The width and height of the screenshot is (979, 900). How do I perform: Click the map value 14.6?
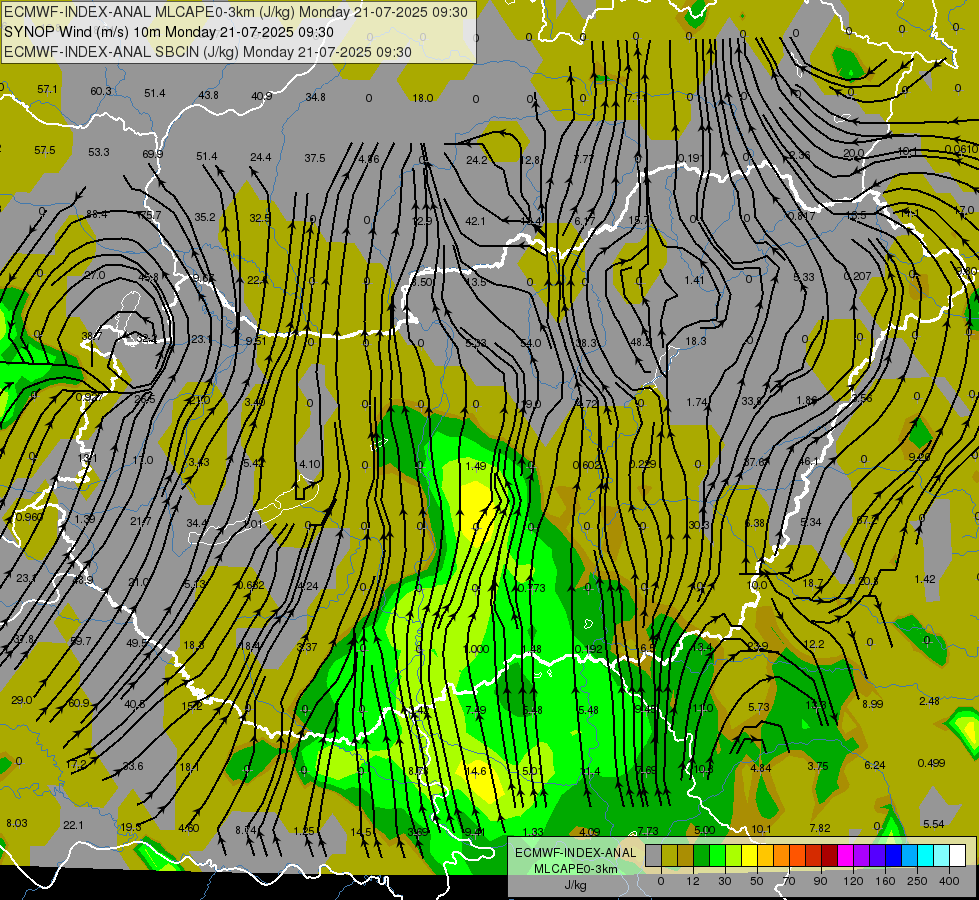point(476,771)
